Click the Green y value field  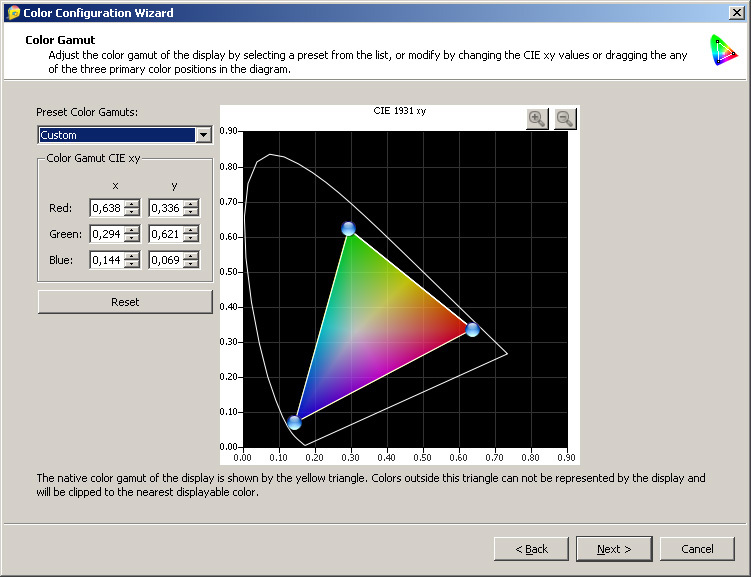[166, 234]
